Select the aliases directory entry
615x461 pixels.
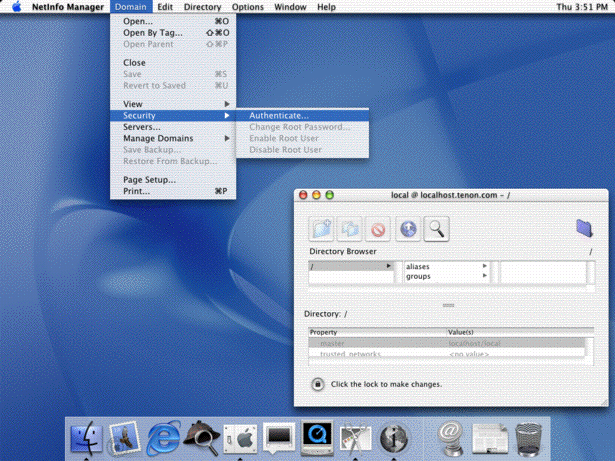[x=418, y=266]
